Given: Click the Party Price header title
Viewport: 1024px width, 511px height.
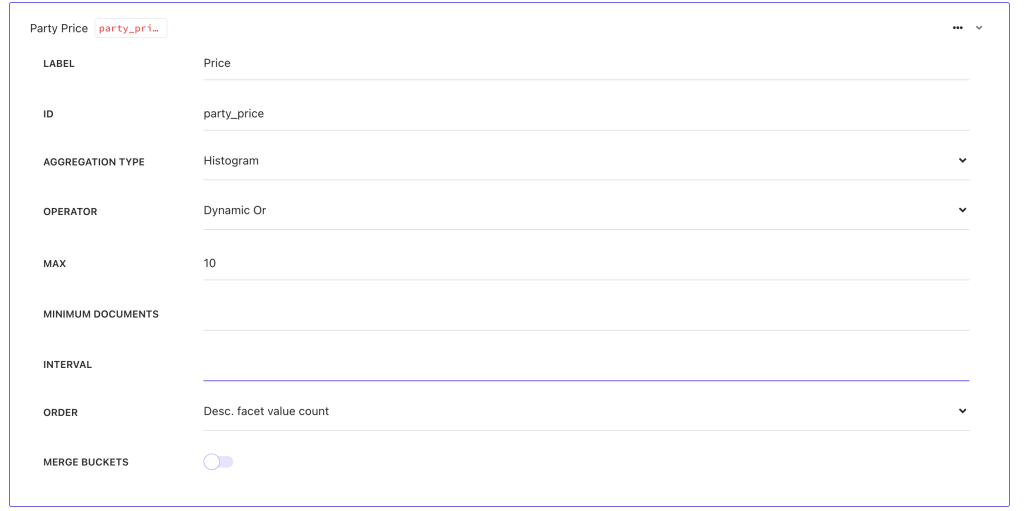Looking at the screenshot, I should click(59, 29).
